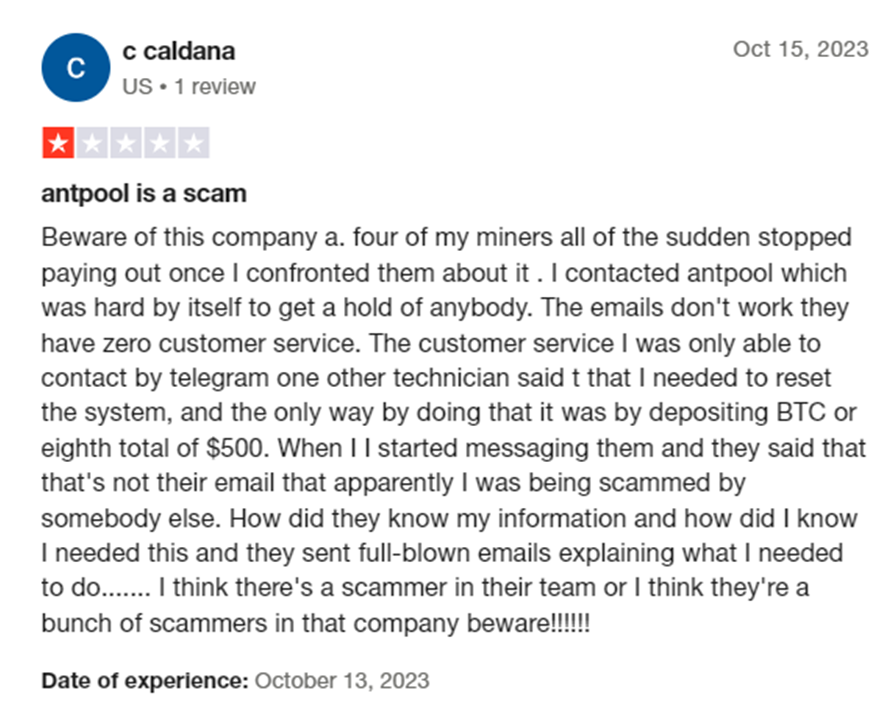Click the second grey rating star
Image resolution: width=882 pixels, height=705 pixels.
pos(92,143)
